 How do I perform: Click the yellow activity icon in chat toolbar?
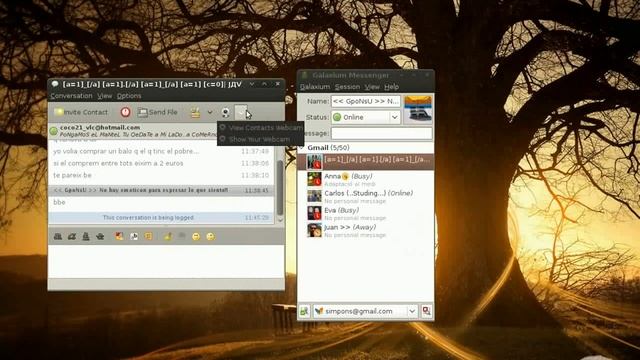[x=196, y=112]
